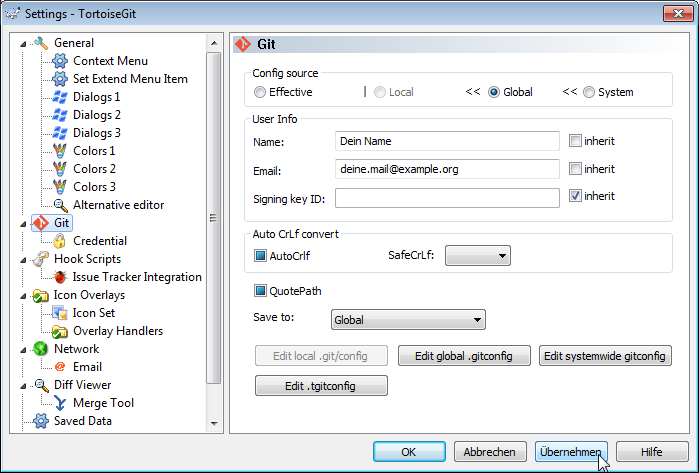Open Context Menu settings page

pos(110,61)
